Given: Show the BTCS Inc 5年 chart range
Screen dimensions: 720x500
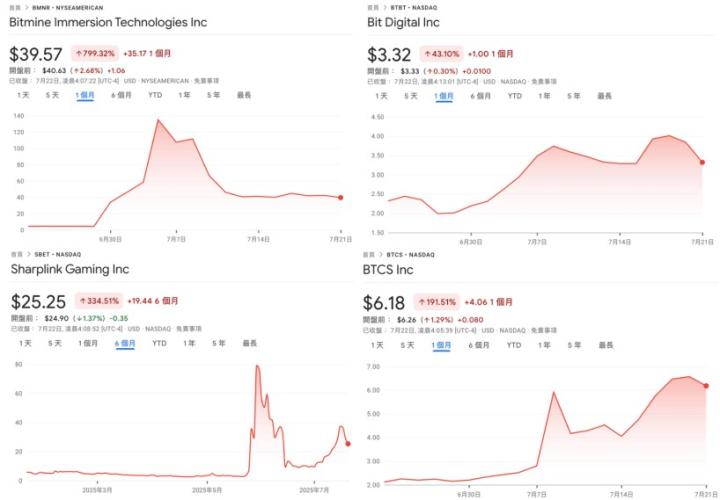Looking at the screenshot, I should click(x=574, y=345).
